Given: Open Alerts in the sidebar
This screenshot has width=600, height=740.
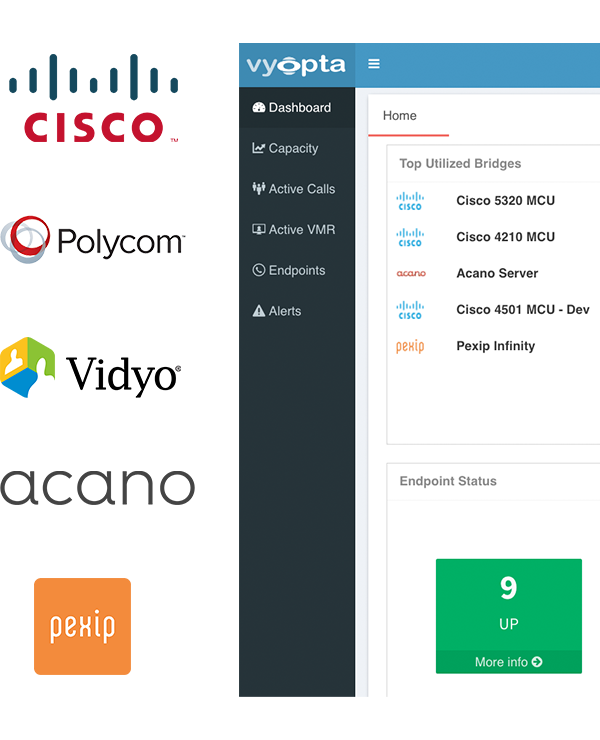Looking at the screenshot, I should [297, 311].
